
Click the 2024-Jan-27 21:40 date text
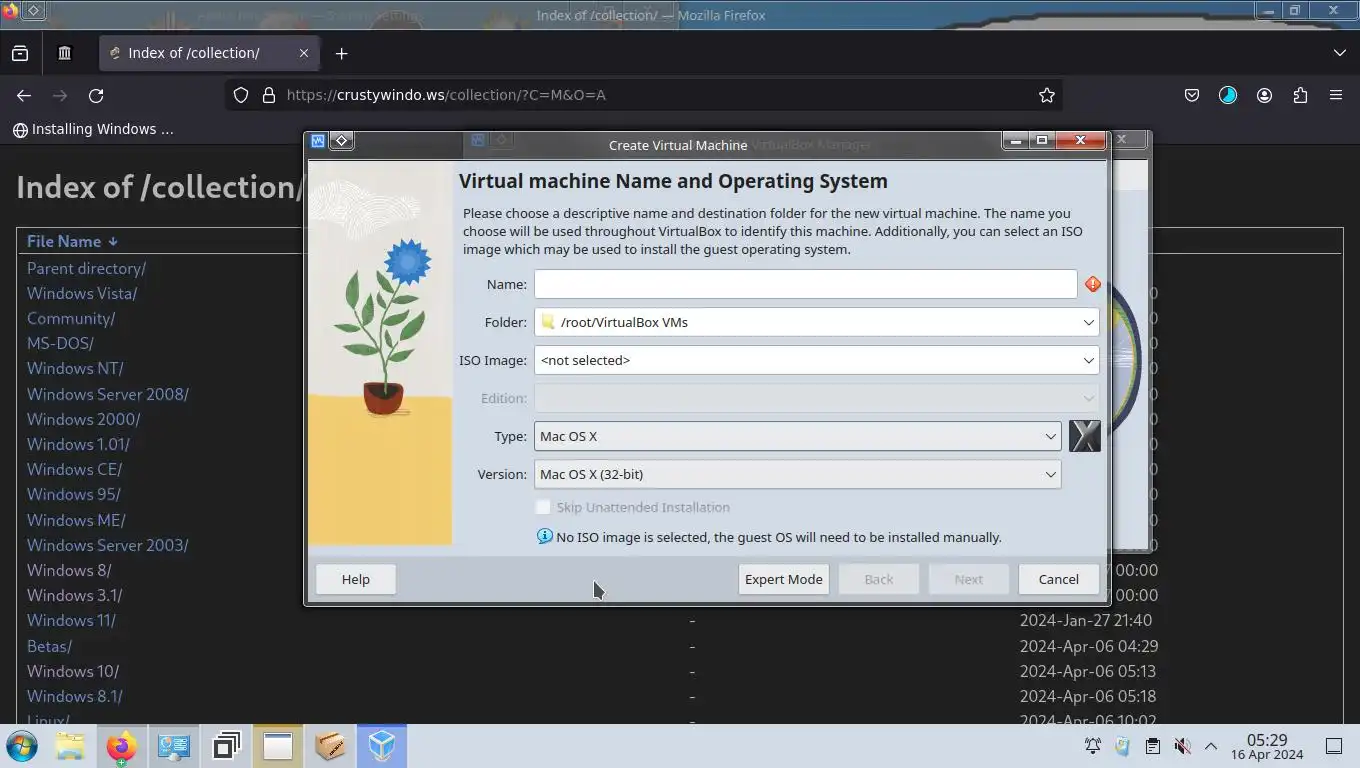pyautogui.click(x=1086, y=620)
